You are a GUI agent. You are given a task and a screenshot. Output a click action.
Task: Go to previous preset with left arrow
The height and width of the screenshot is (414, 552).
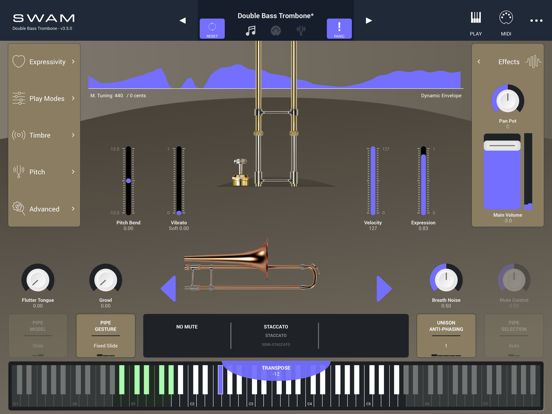coord(182,20)
